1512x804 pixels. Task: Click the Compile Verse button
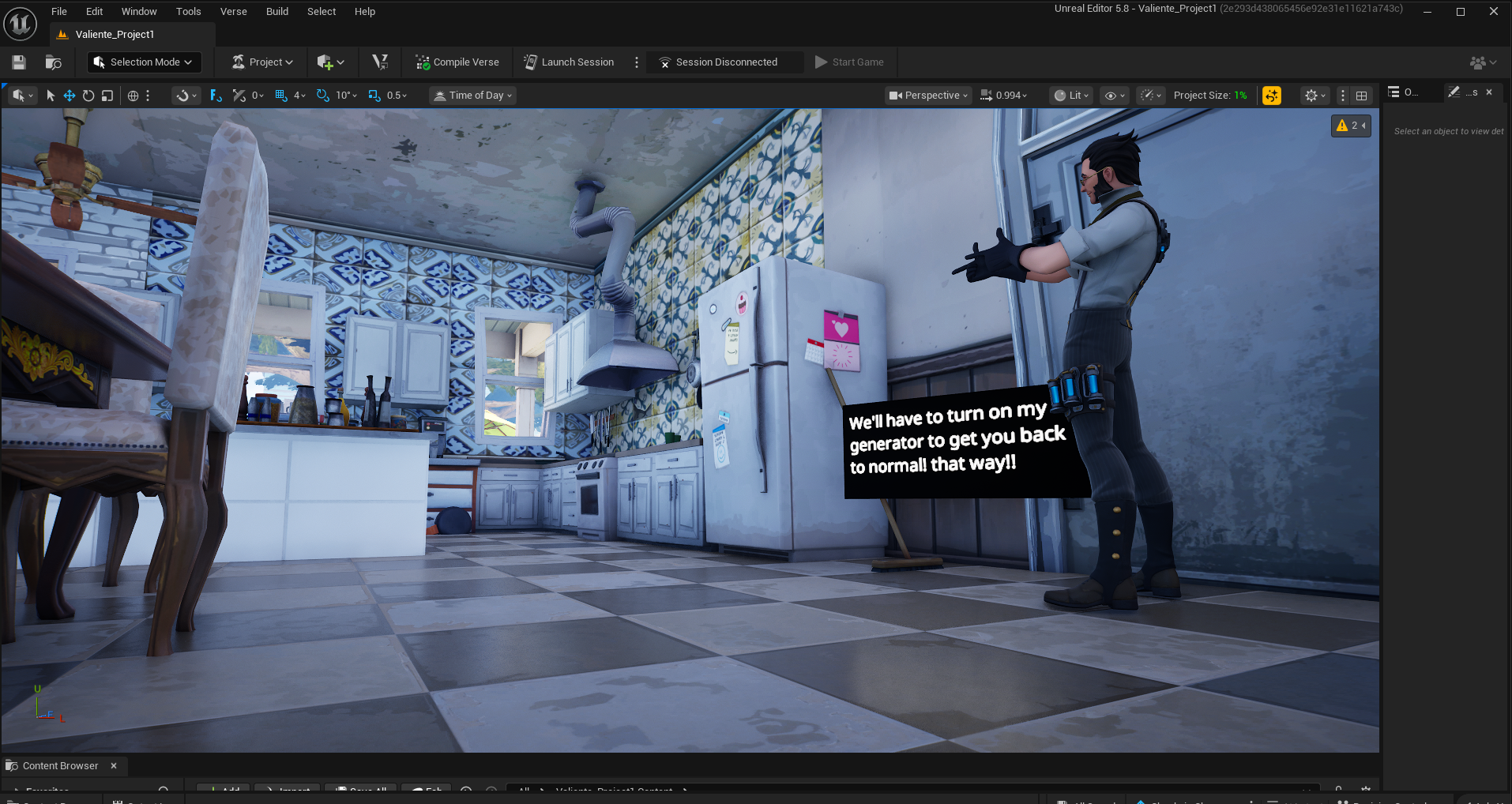457,62
